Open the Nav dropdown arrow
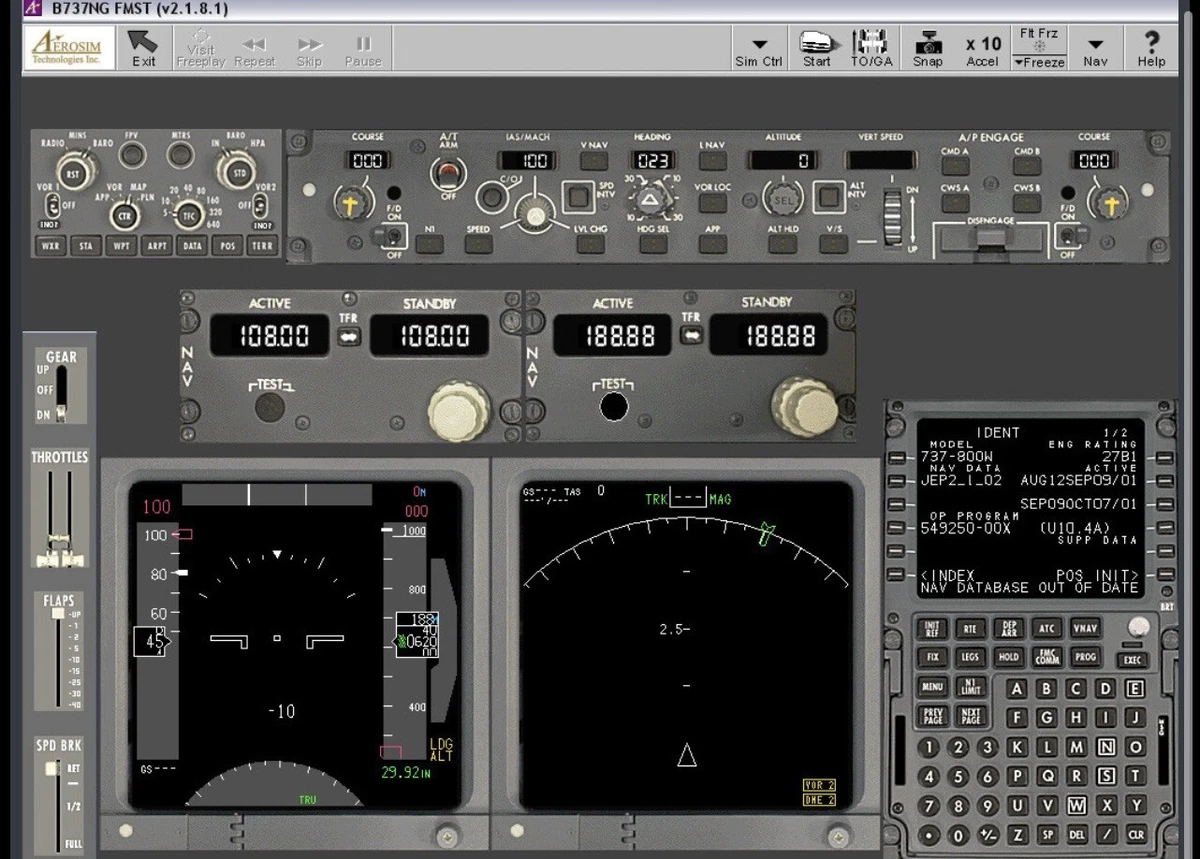The width and height of the screenshot is (1200, 859). [x=1096, y=45]
